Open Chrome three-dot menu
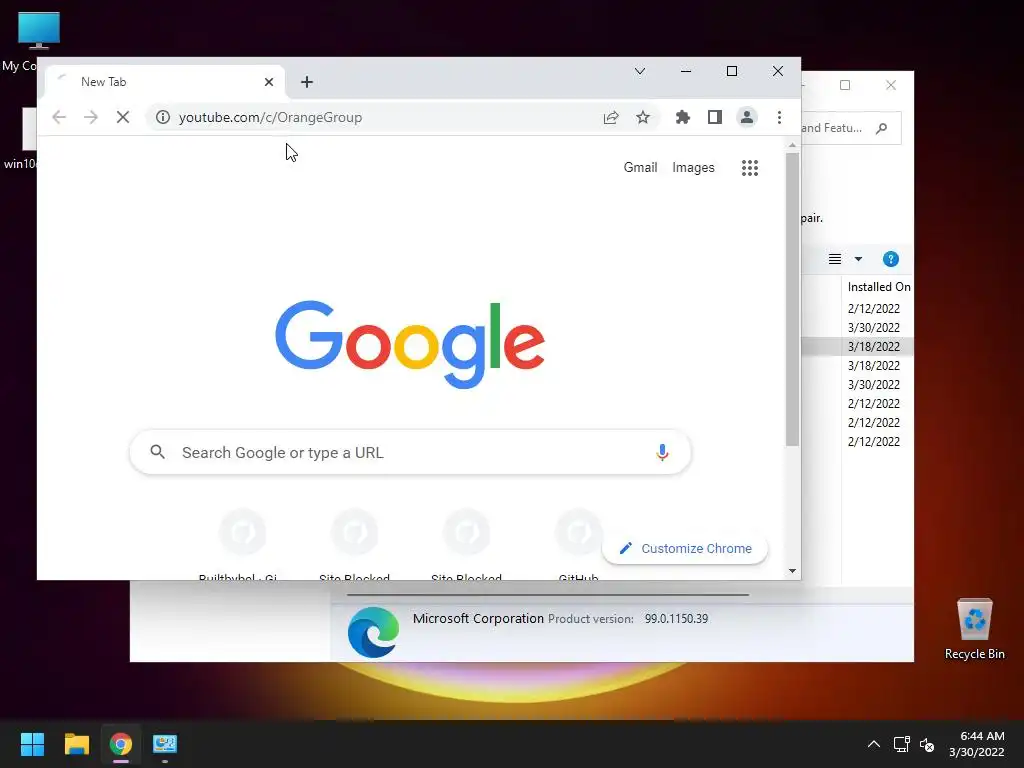 (779, 118)
